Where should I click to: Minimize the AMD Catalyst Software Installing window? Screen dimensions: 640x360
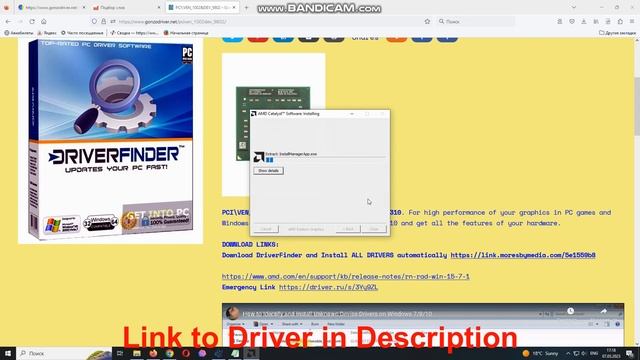[352, 114]
